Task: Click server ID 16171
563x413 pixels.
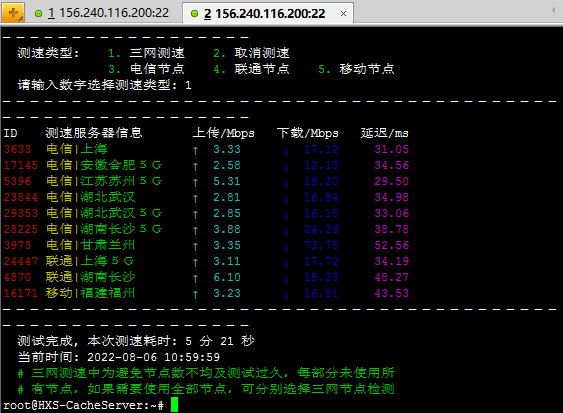Action: click(20, 293)
